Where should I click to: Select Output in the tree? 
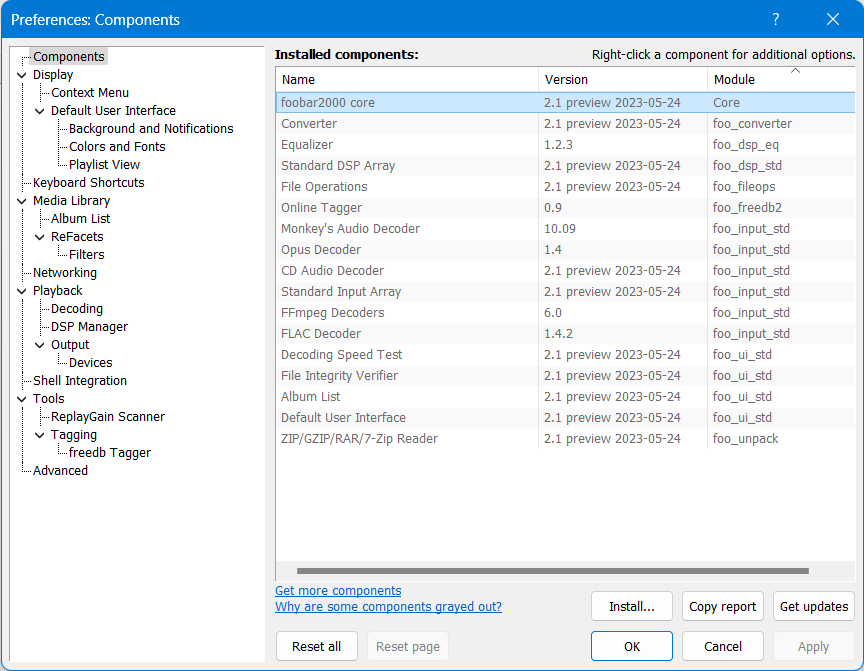coord(70,345)
